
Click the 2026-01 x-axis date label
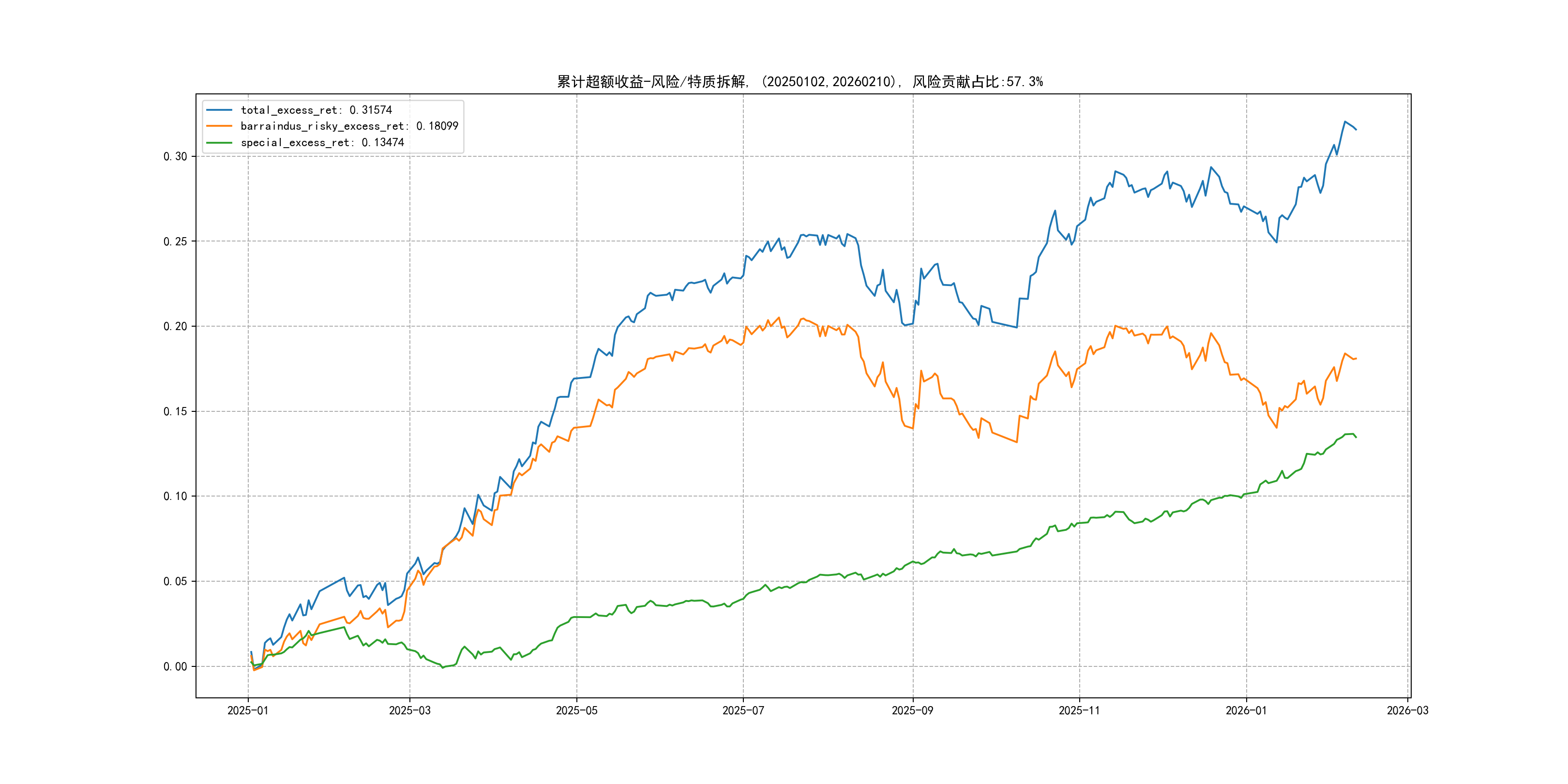point(1246,710)
